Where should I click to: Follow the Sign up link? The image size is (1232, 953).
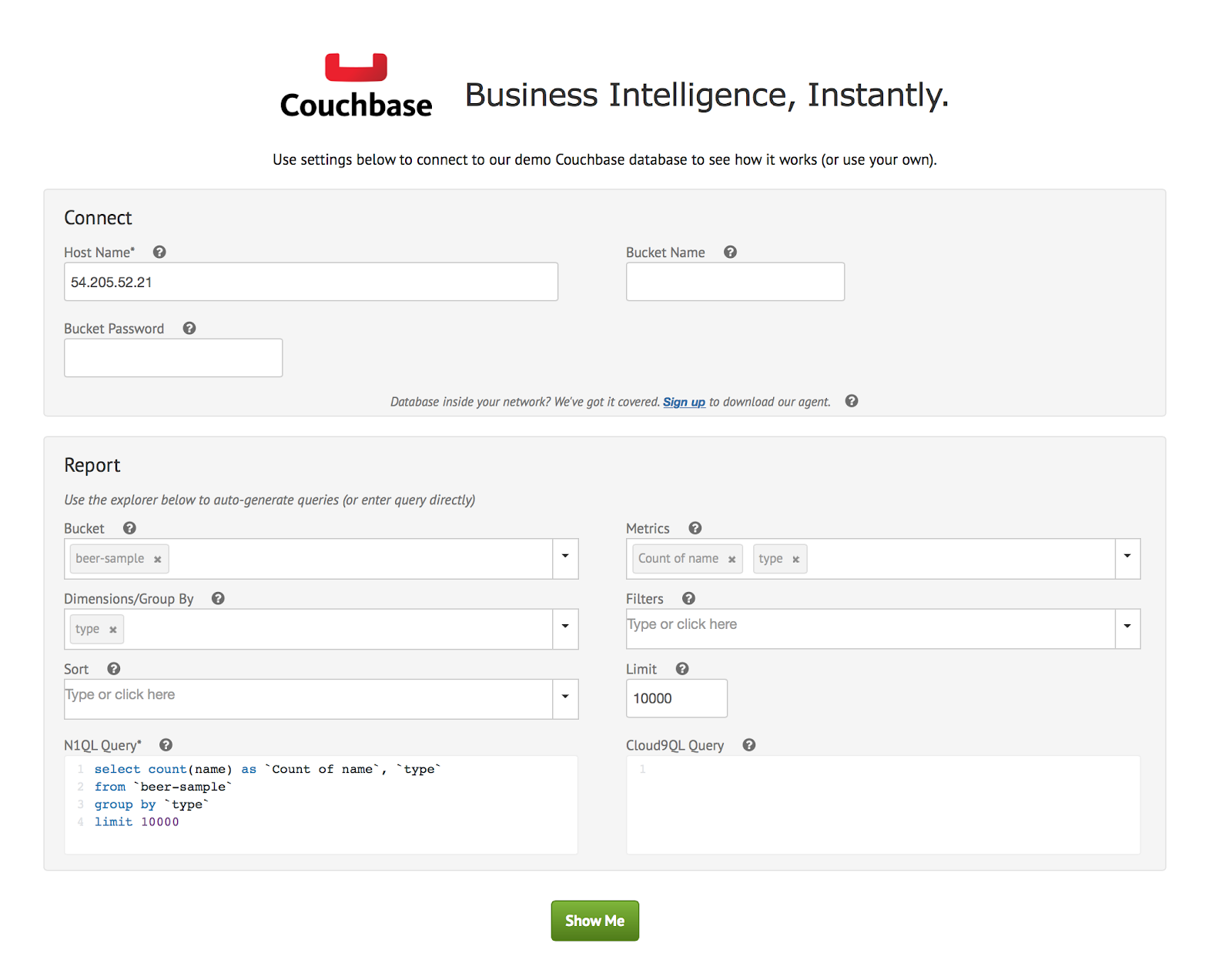tap(684, 402)
